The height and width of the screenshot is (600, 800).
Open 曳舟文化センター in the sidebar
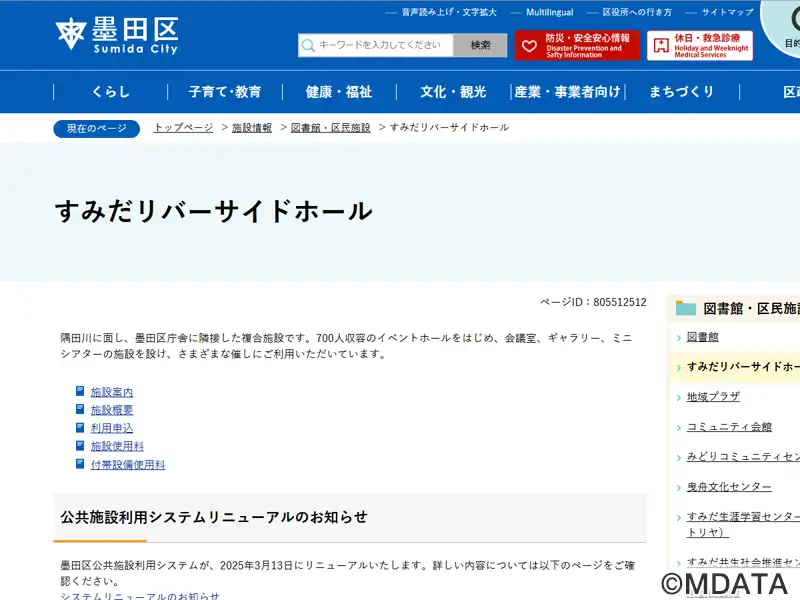[x=729, y=487]
